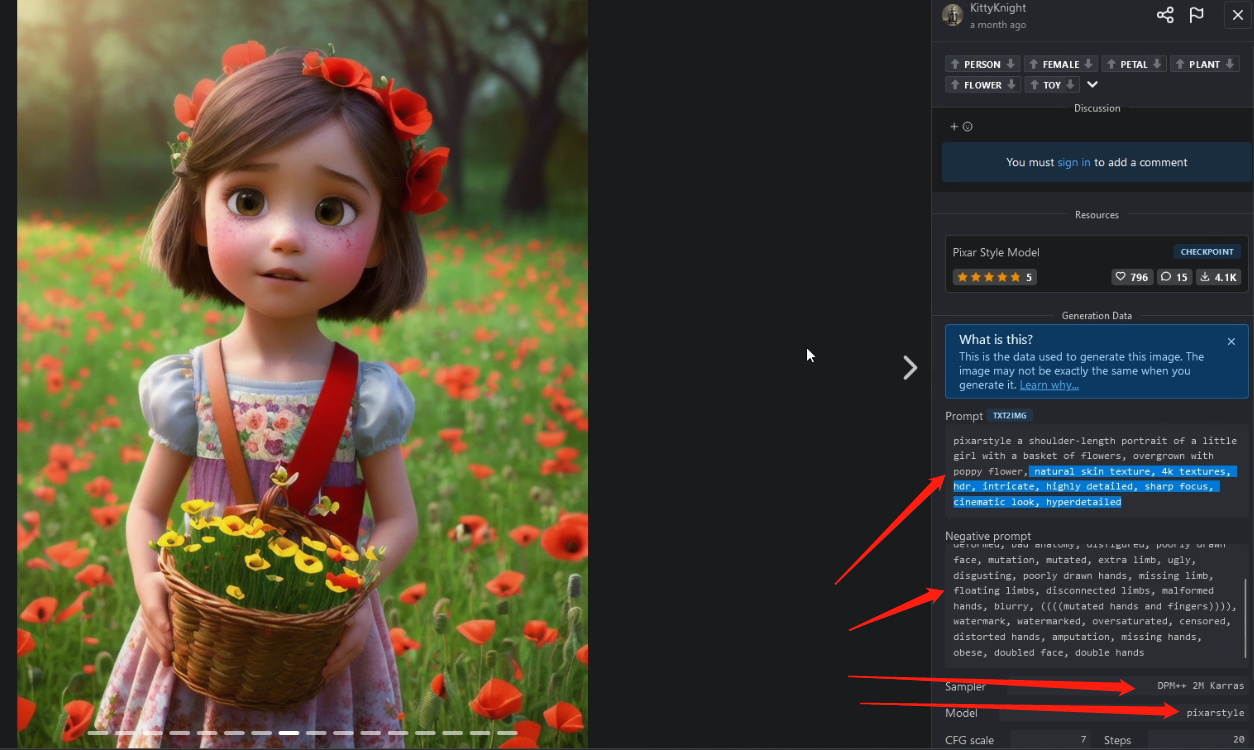Open the Pixar Style Model resource
The width and height of the screenshot is (1254, 750).
(996, 252)
